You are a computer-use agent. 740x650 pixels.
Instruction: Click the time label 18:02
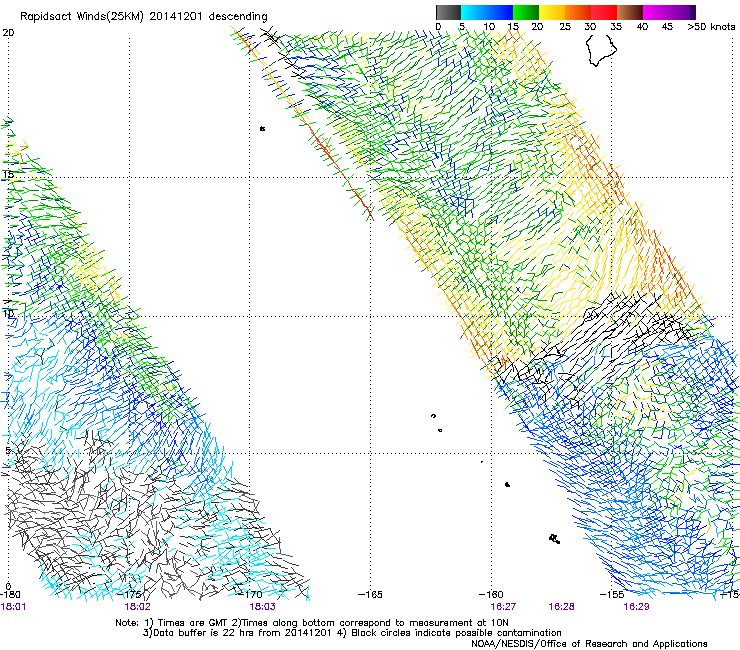(137, 606)
